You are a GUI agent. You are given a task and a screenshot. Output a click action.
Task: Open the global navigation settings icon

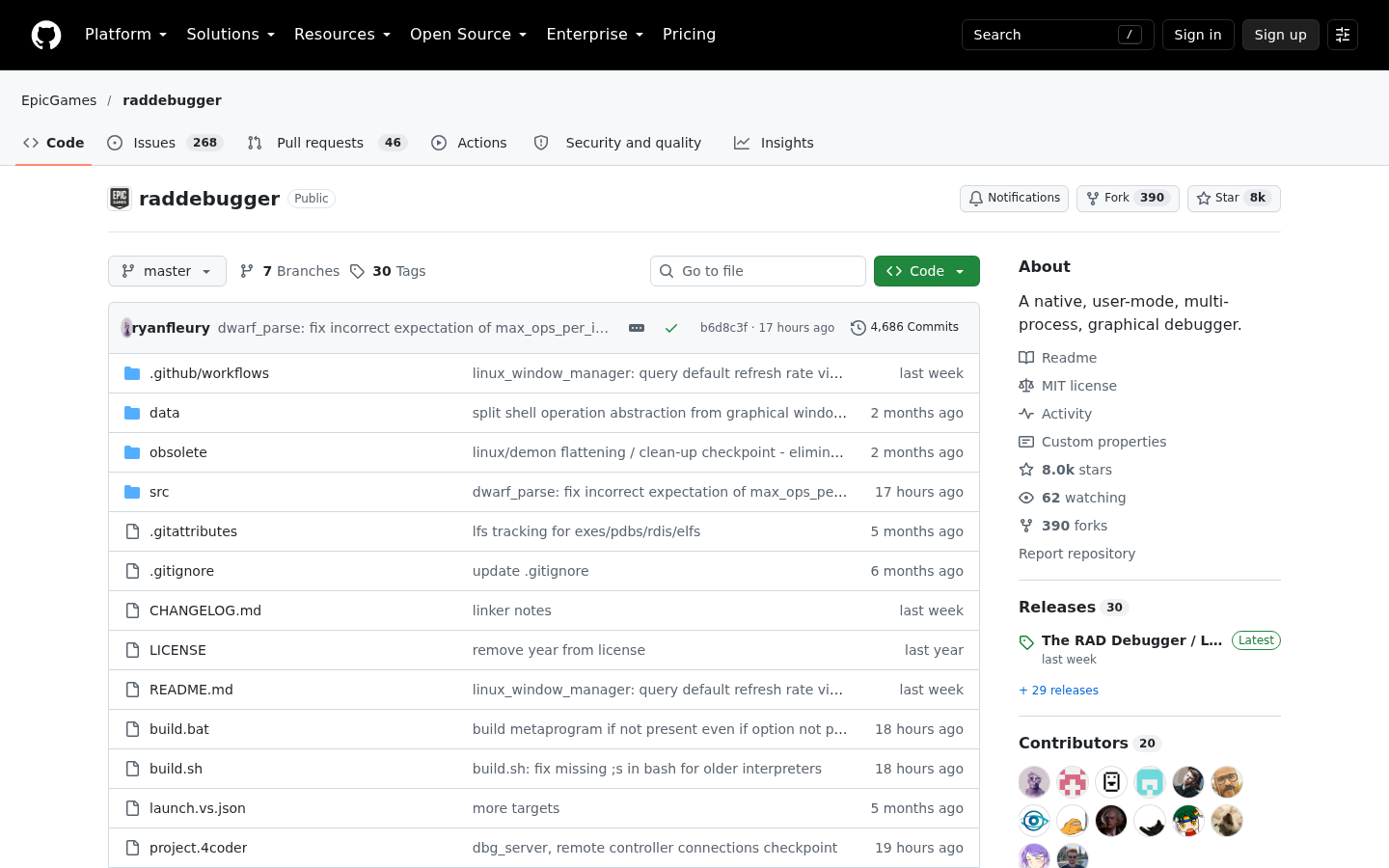click(x=1343, y=35)
